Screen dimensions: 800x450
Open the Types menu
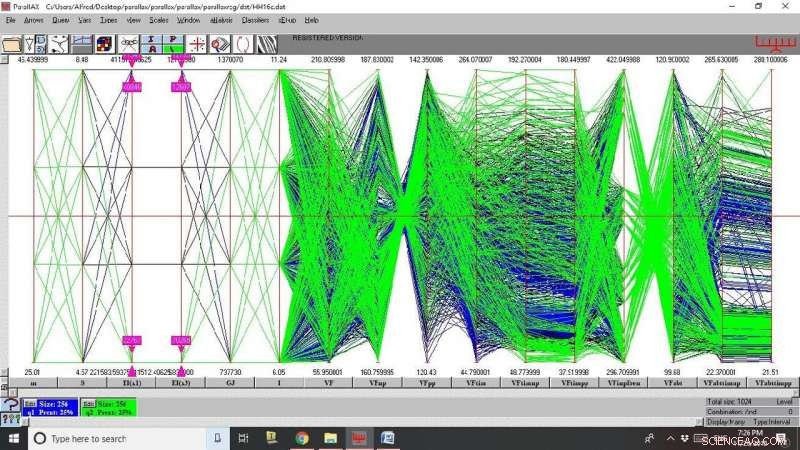coord(108,20)
